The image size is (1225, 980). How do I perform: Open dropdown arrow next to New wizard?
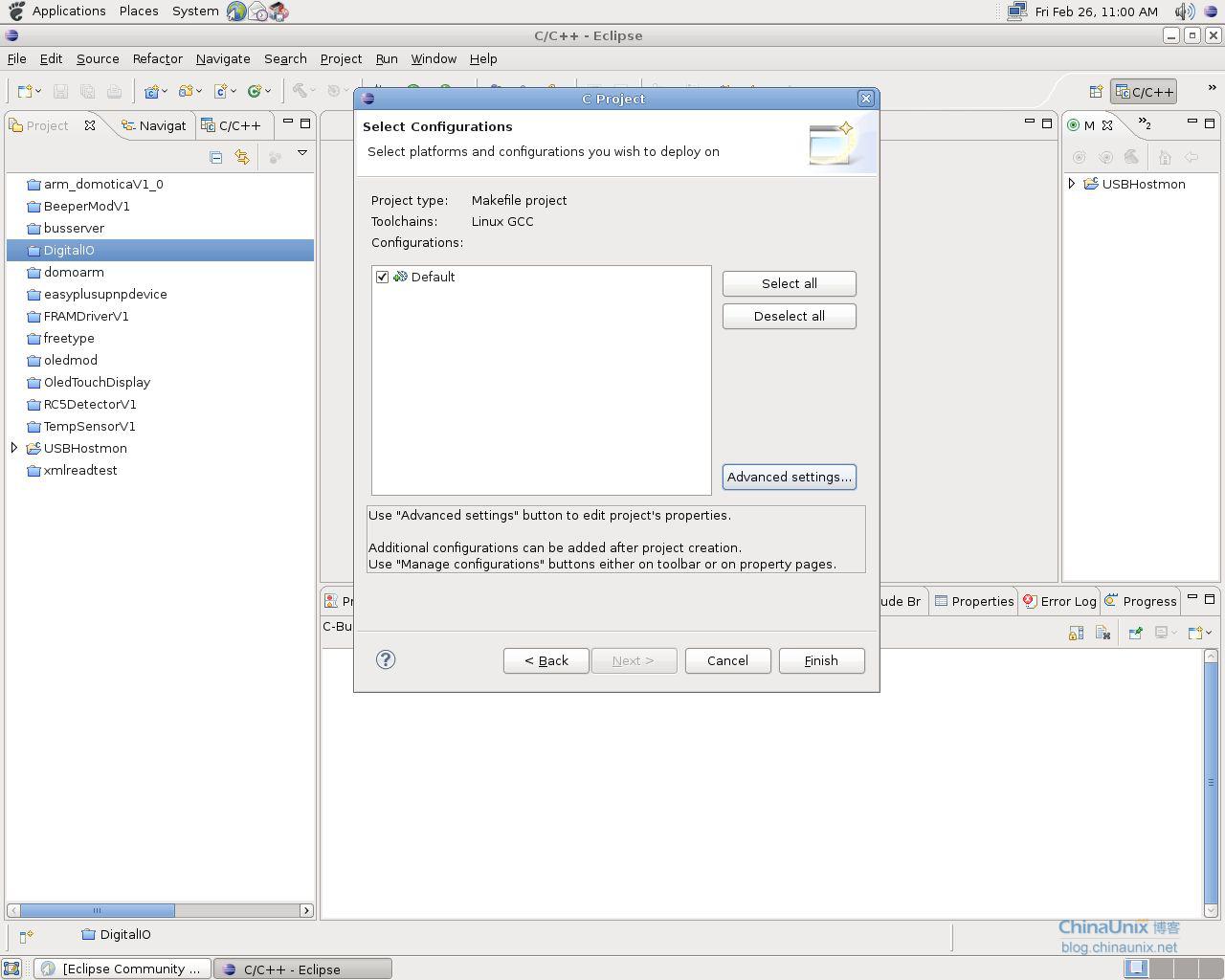pyautogui.click(x=38, y=92)
